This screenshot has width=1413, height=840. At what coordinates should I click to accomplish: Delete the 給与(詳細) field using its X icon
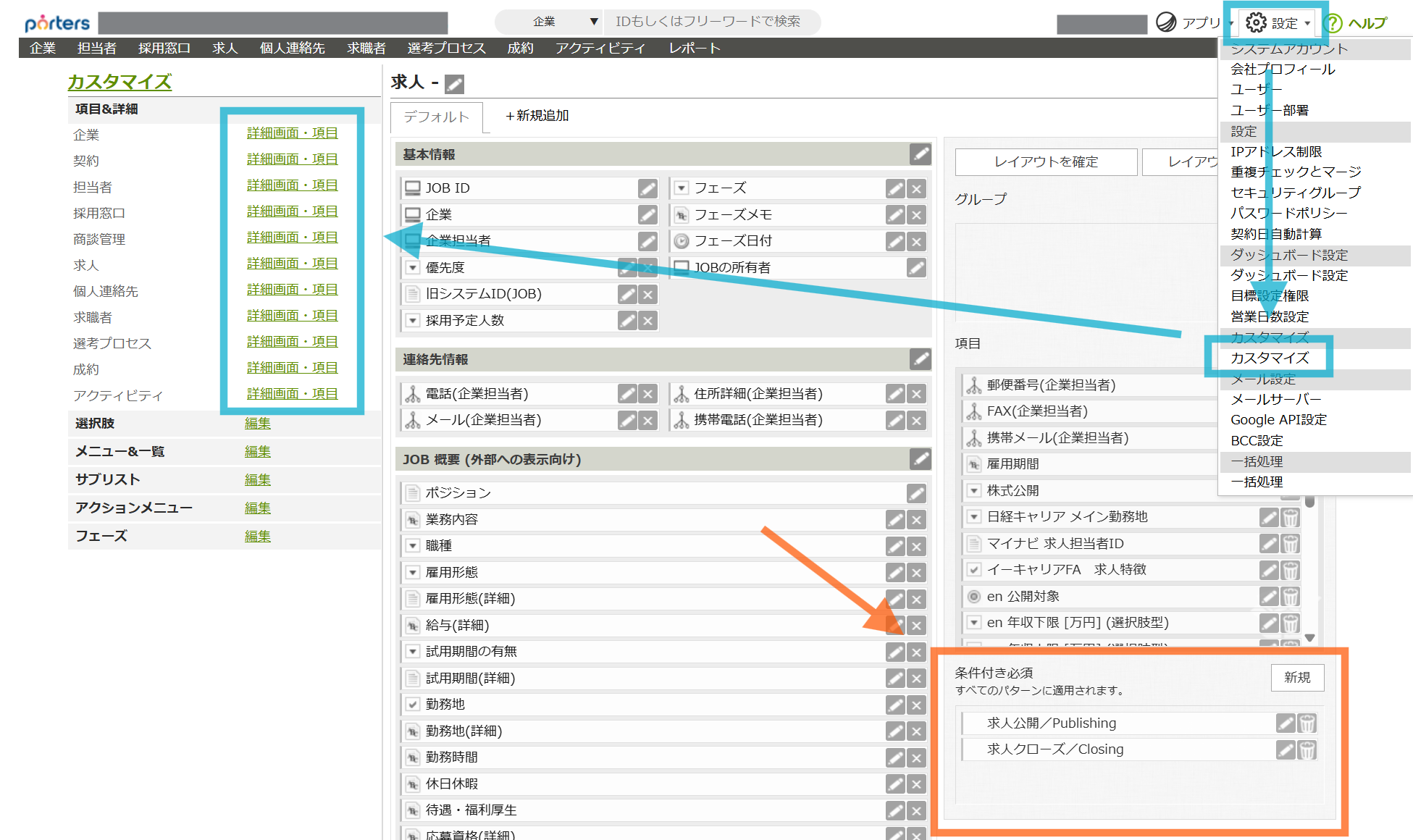(916, 626)
